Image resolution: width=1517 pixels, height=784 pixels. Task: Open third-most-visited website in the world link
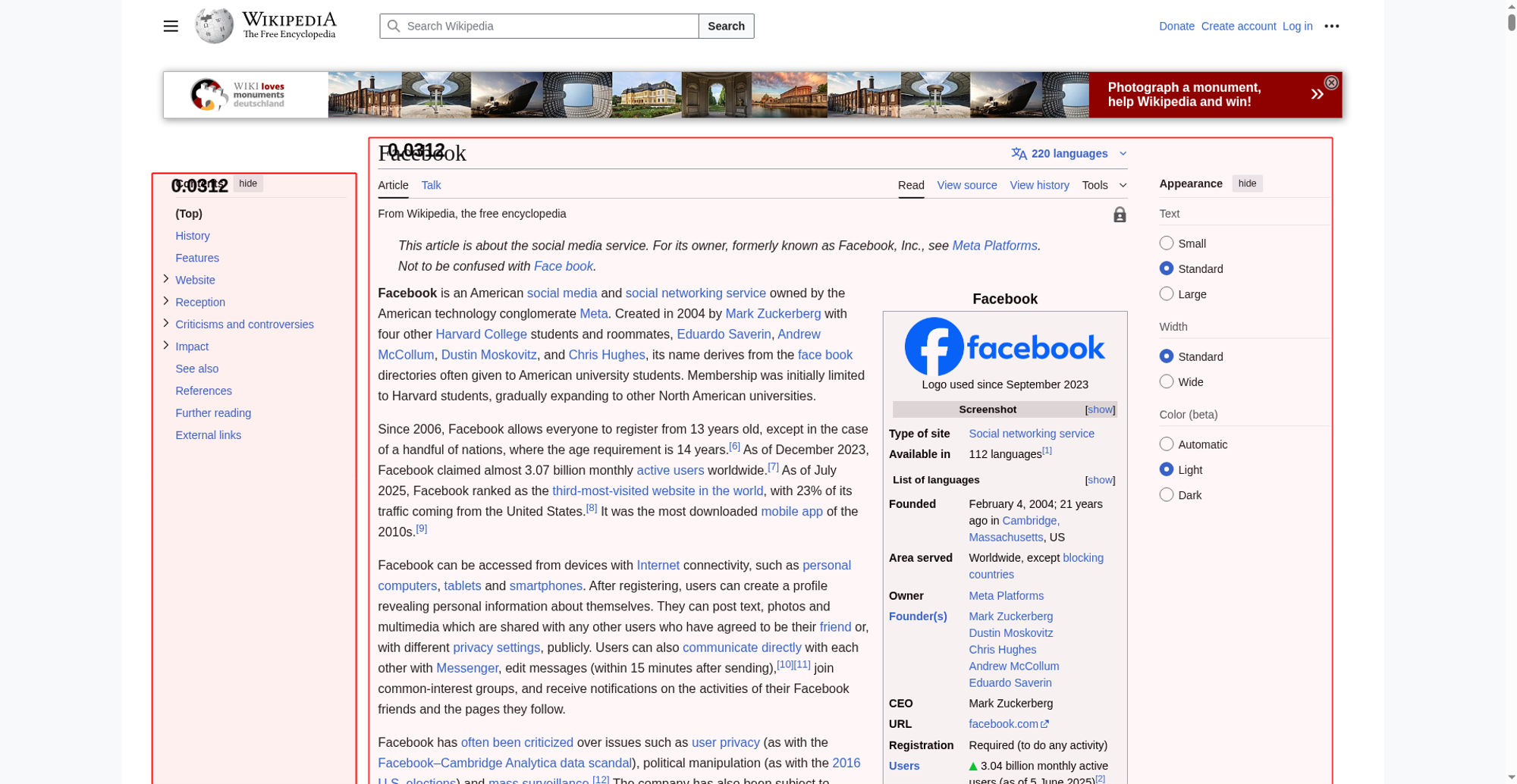tap(658, 491)
